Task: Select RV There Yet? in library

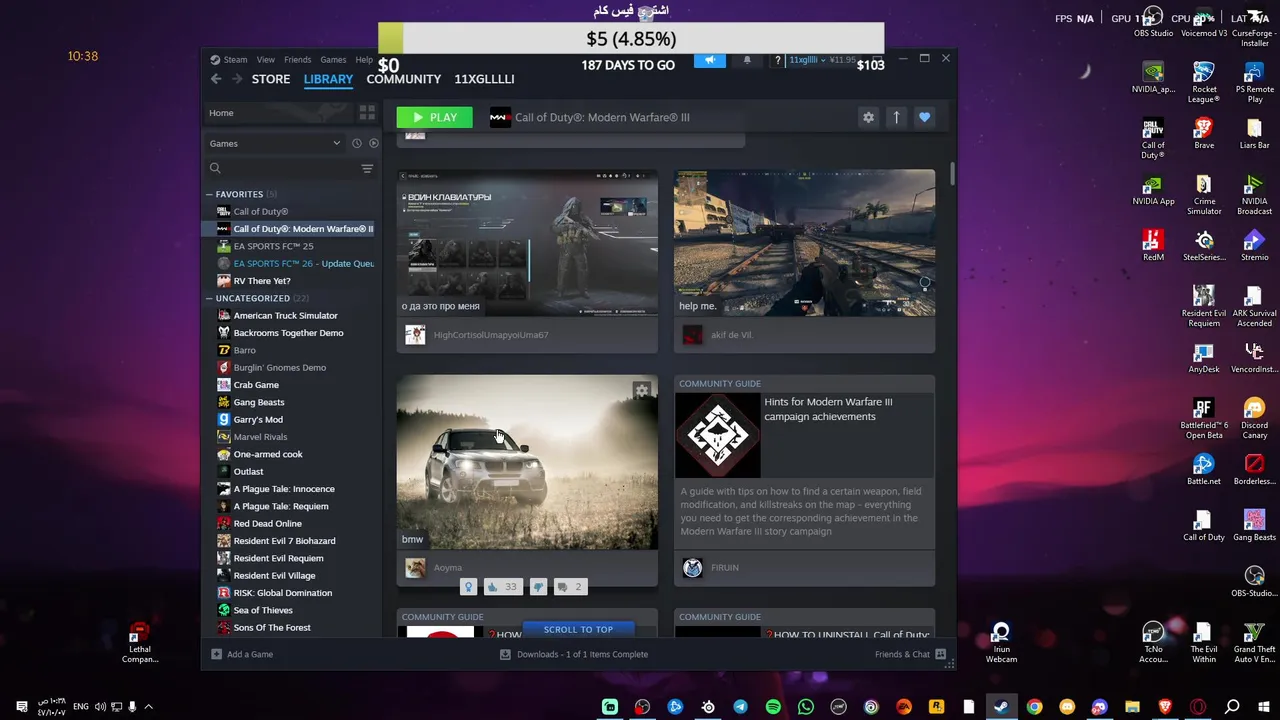Action: [261, 281]
